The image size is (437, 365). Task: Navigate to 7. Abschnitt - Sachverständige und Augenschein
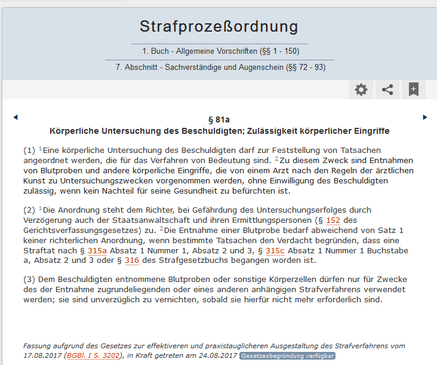tap(220, 67)
